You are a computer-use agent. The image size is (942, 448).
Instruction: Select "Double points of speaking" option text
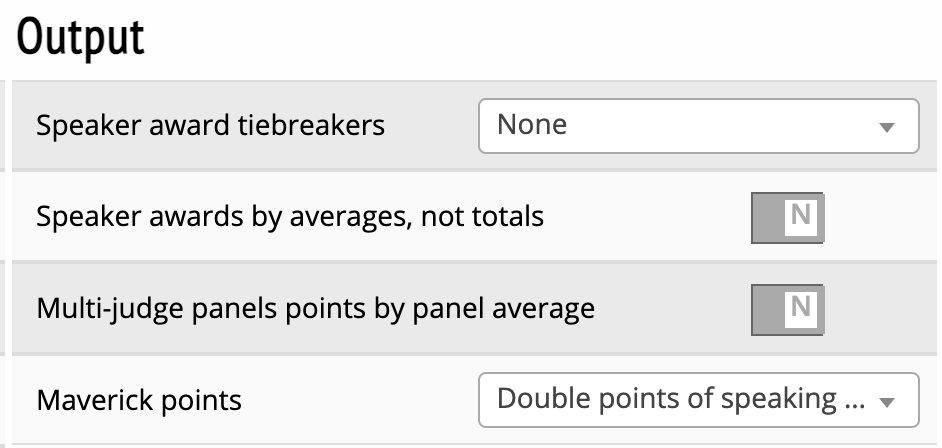666,399
